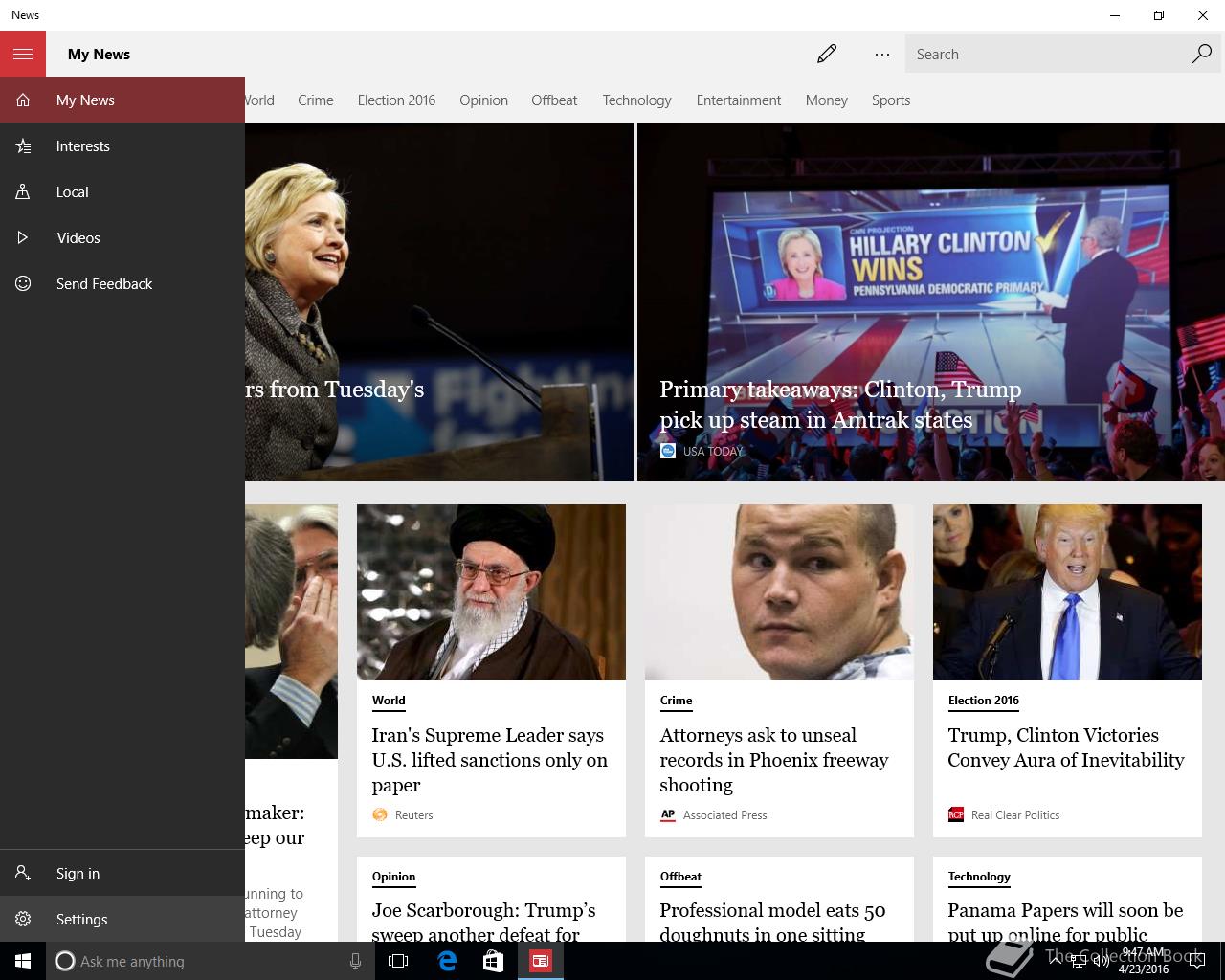Open the Primary takeaways Clinton Trump headline
The height and width of the screenshot is (980, 1225).
tap(840, 404)
